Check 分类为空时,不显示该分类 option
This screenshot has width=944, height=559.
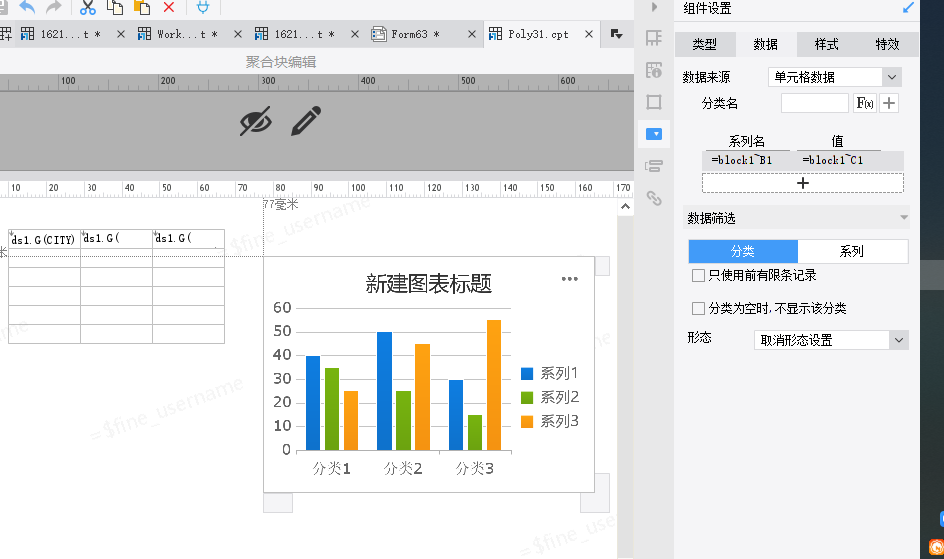coord(699,308)
